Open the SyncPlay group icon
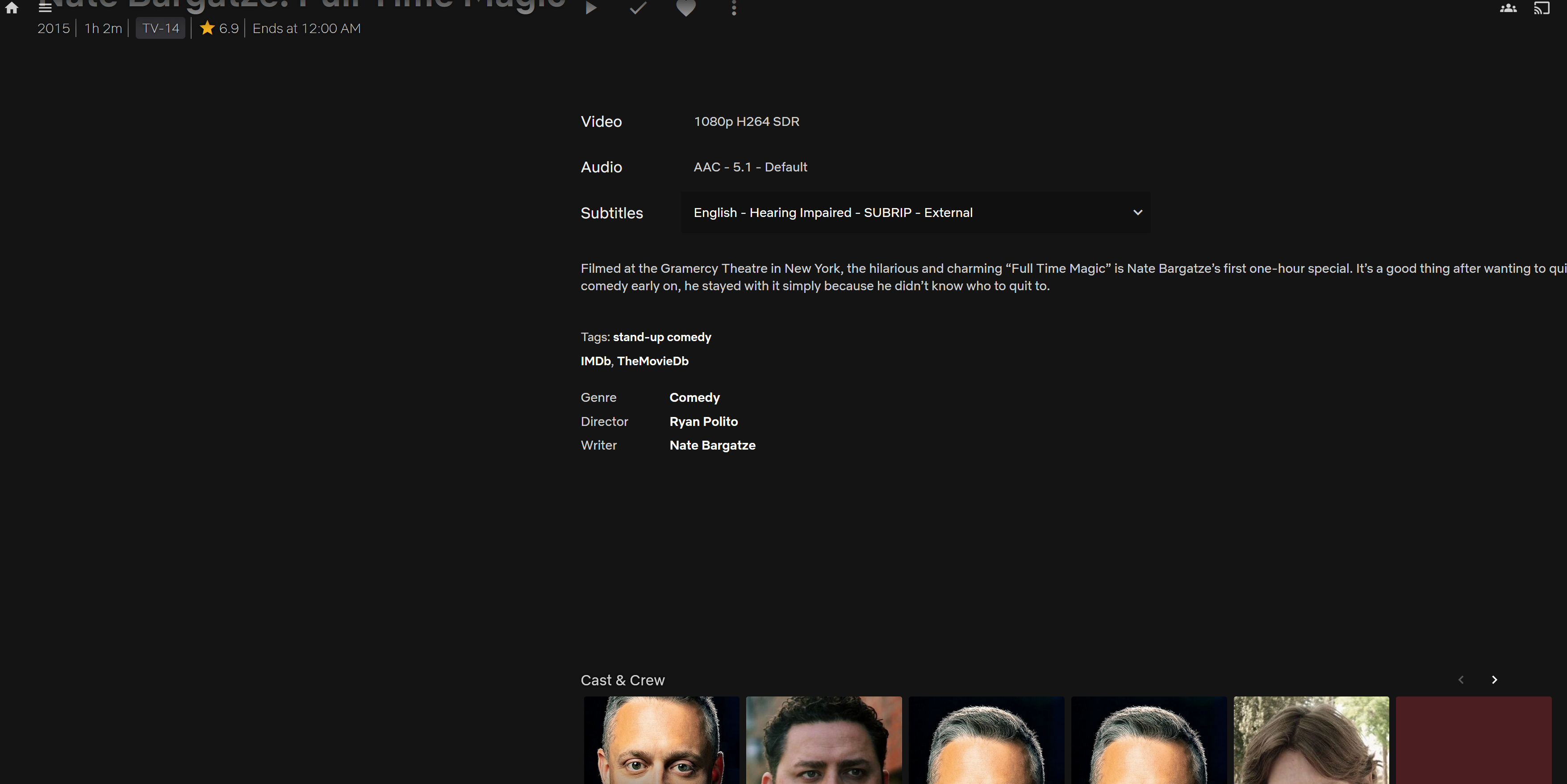 coord(1508,8)
